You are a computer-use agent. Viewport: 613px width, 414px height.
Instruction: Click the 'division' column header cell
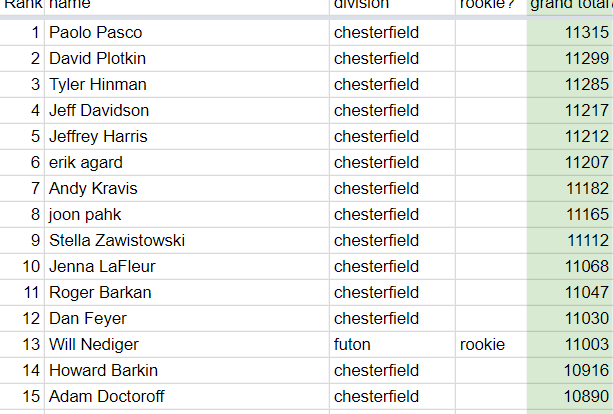[x=391, y=6]
